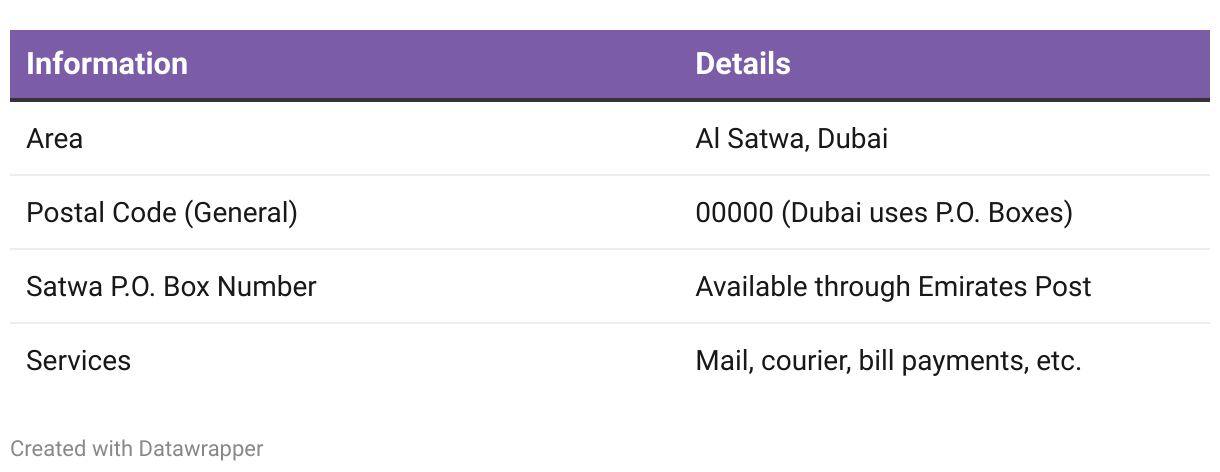Select the Services row label
The width and height of the screenshot is (1220, 472).
(78, 361)
